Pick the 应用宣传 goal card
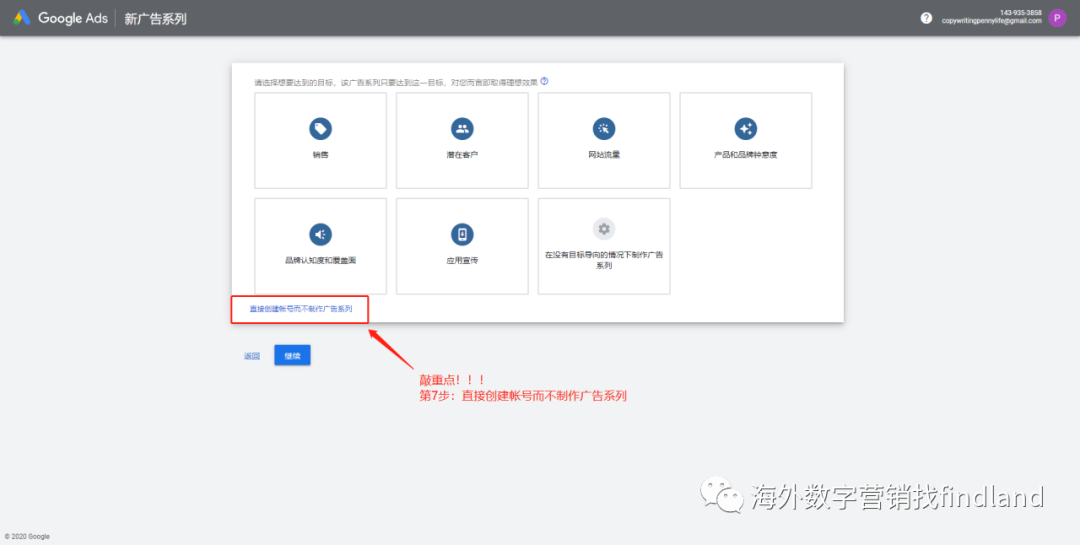The image size is (1080, 545). point(462,246)
